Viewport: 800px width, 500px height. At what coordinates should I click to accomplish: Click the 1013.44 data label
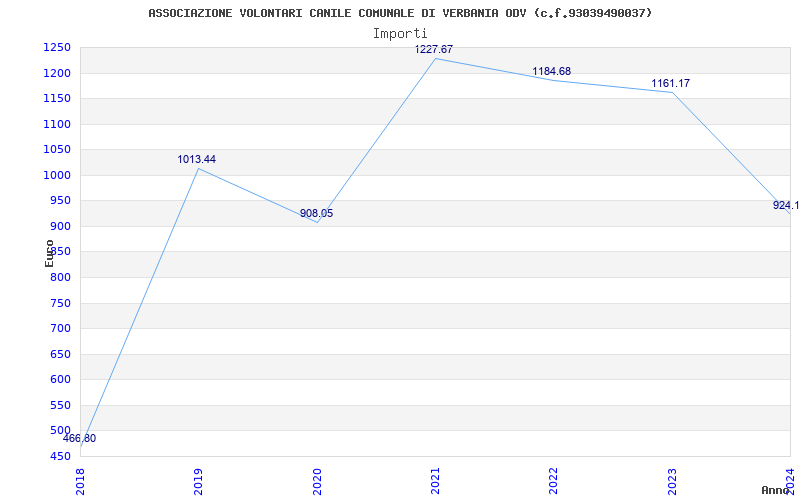(196, 159)
